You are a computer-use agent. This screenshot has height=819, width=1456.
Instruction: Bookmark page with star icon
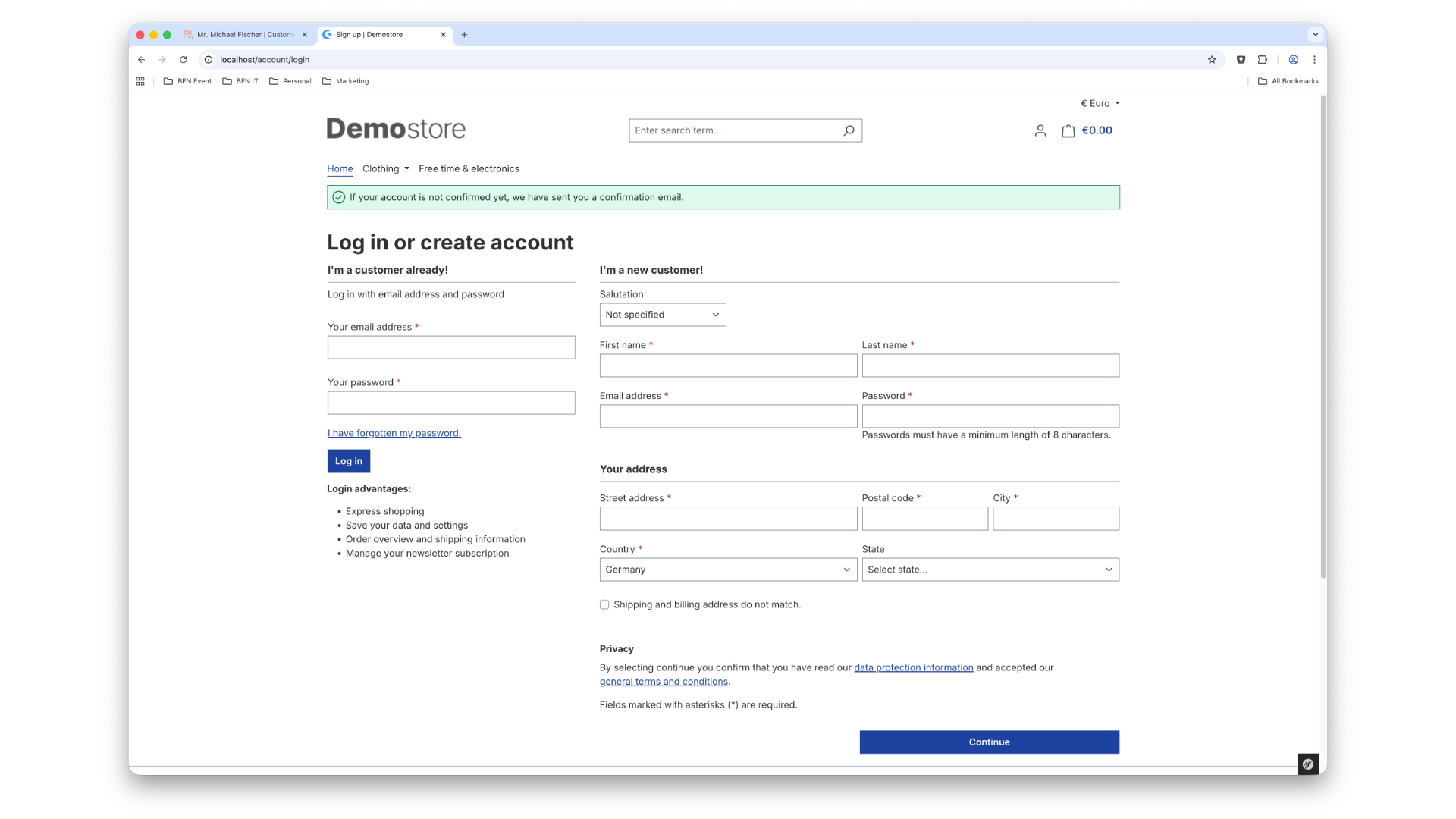coord(1212,60)
